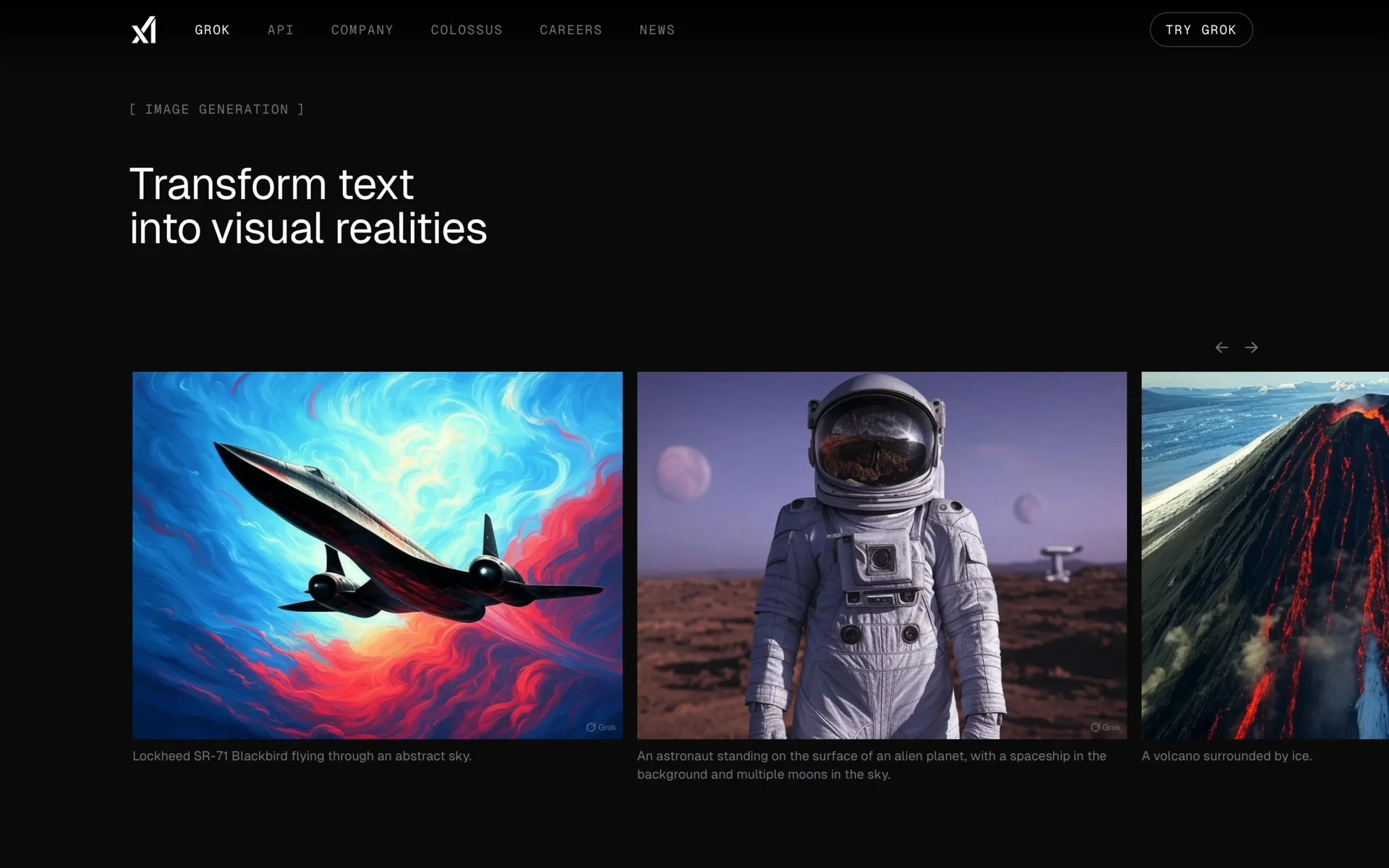1389x868 pixels.
Task: Open the GROK nav item
Action: [x=212, y=30]
